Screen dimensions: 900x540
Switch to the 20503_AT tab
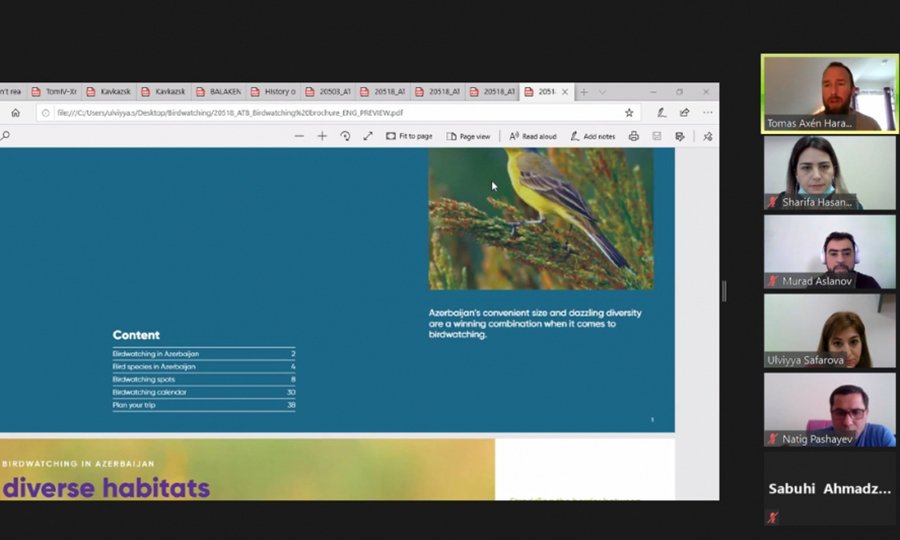[329, 92]
